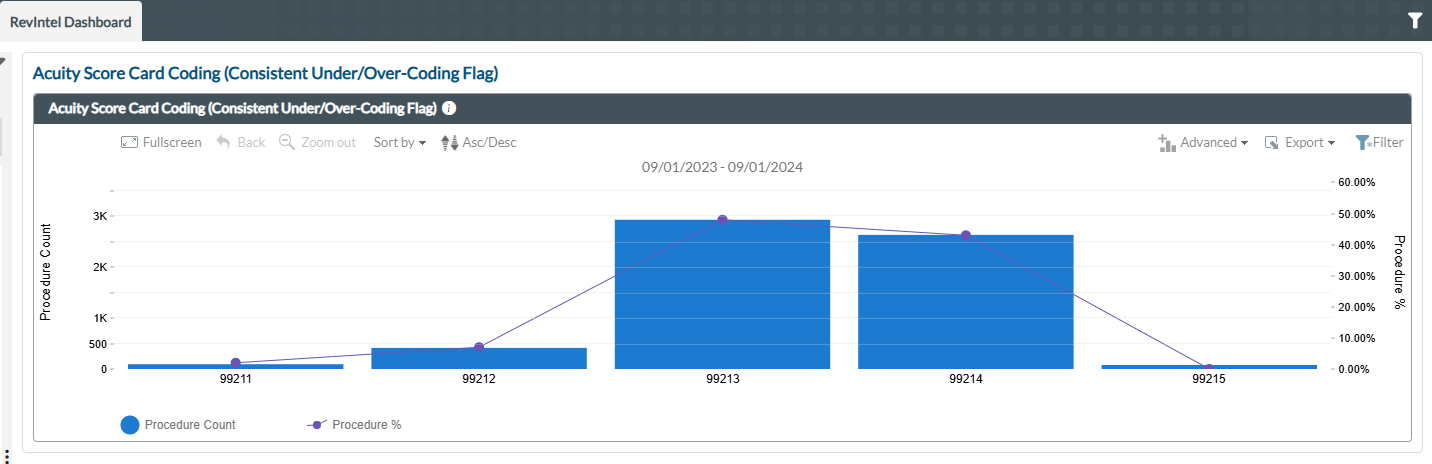Open the chart in Fullscreen mode
The height and width of the screenshot is (464, 1432).
pos(161,143)
